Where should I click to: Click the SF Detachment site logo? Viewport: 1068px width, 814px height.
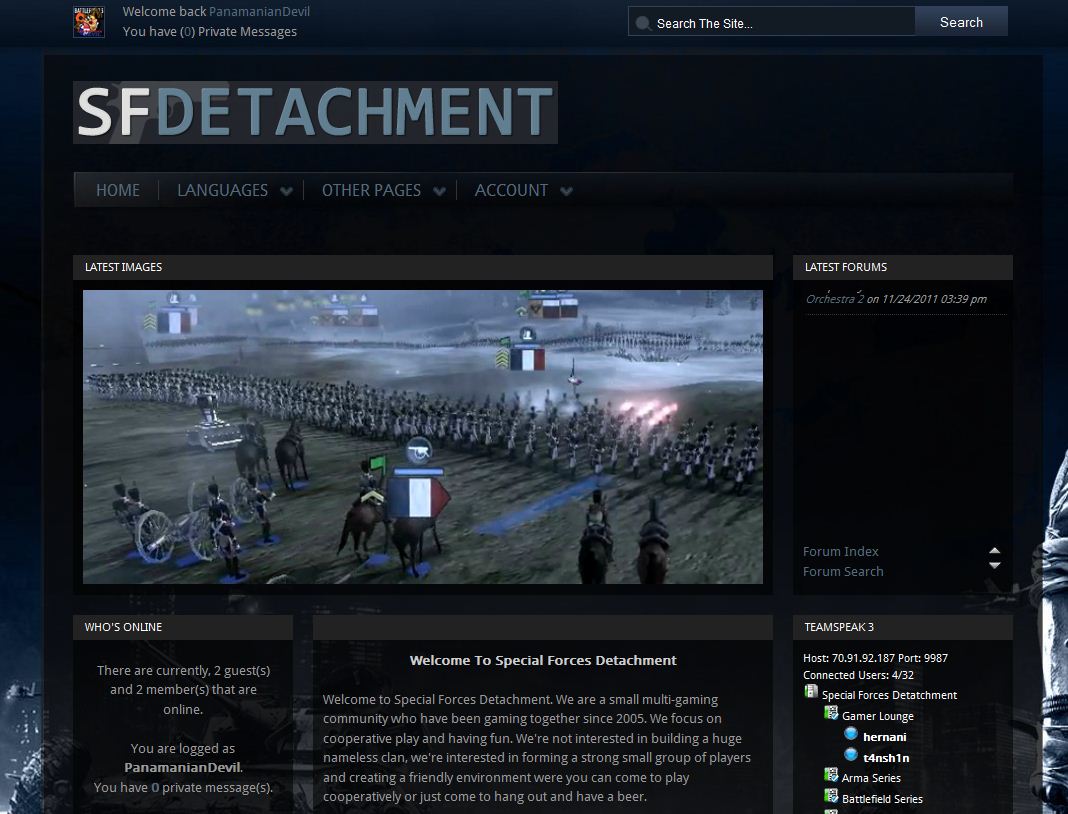315,112
